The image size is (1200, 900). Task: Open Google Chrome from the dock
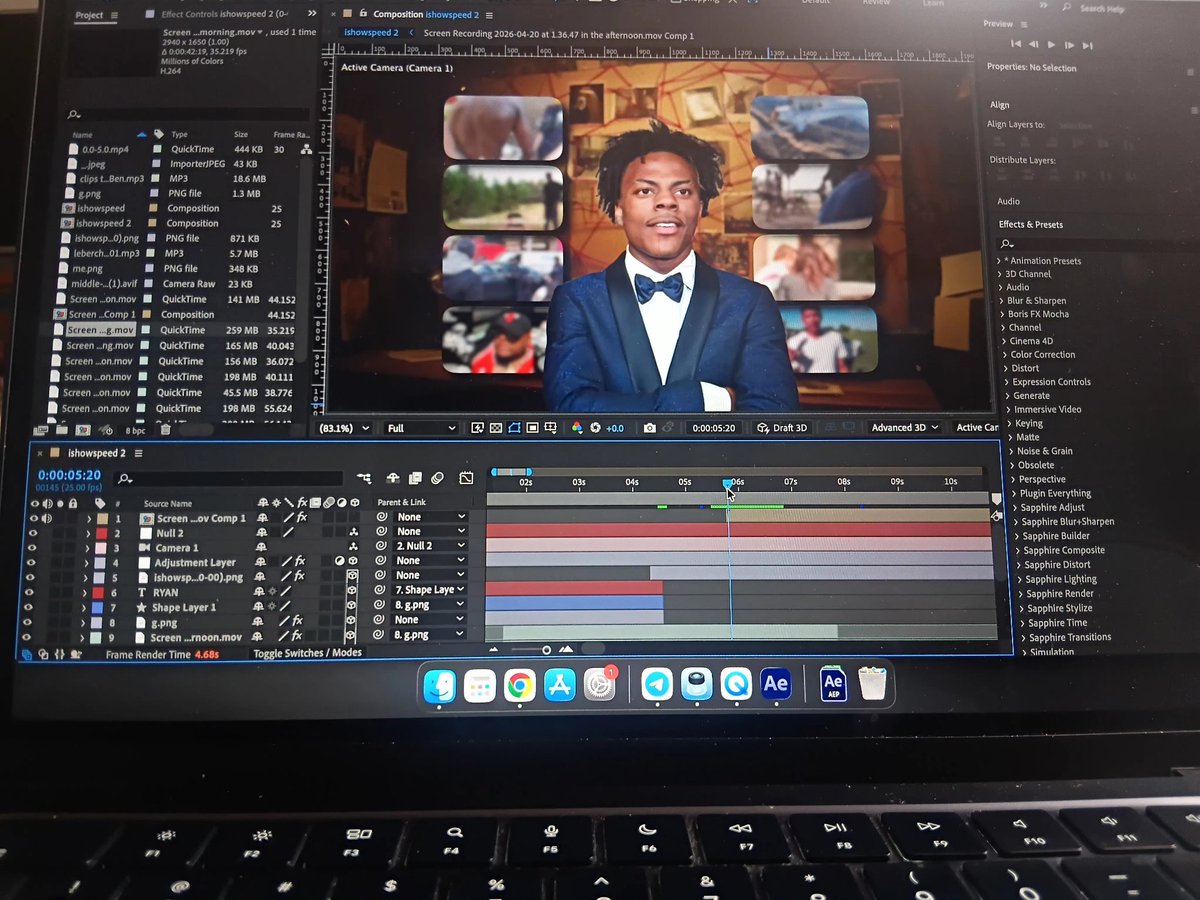pyautogui.click(x=519, y=685)
